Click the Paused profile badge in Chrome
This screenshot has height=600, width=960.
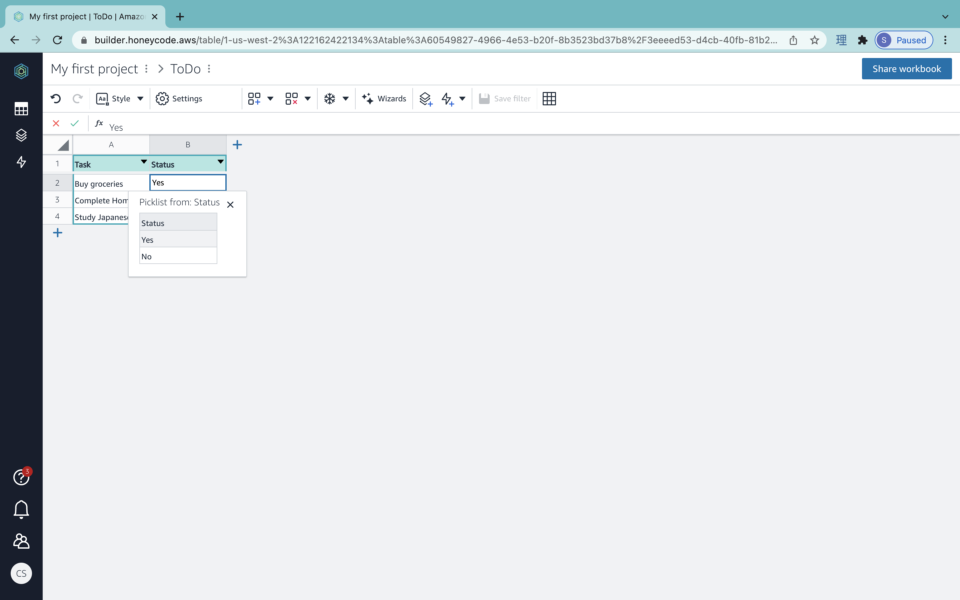(x=903, y=39)
